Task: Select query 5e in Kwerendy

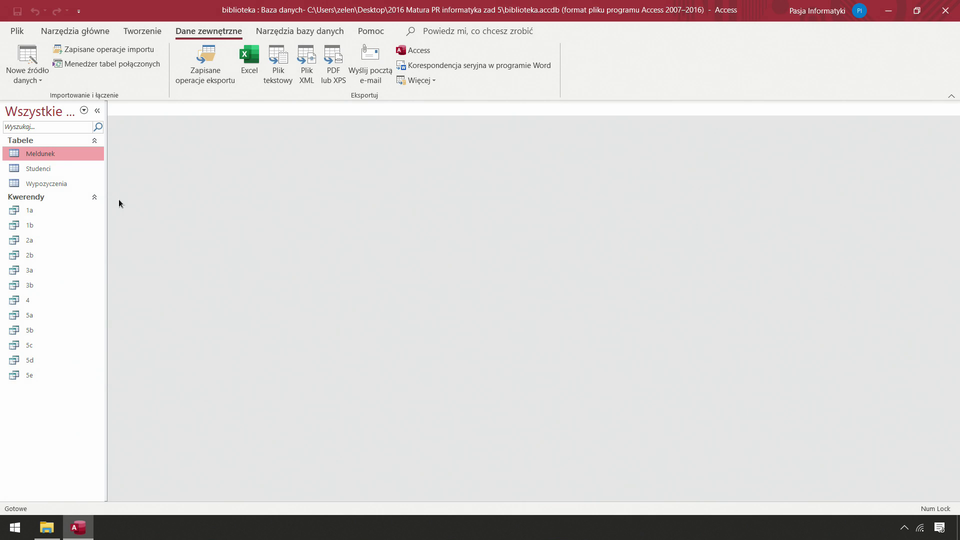Action: [x=29, y=375]
